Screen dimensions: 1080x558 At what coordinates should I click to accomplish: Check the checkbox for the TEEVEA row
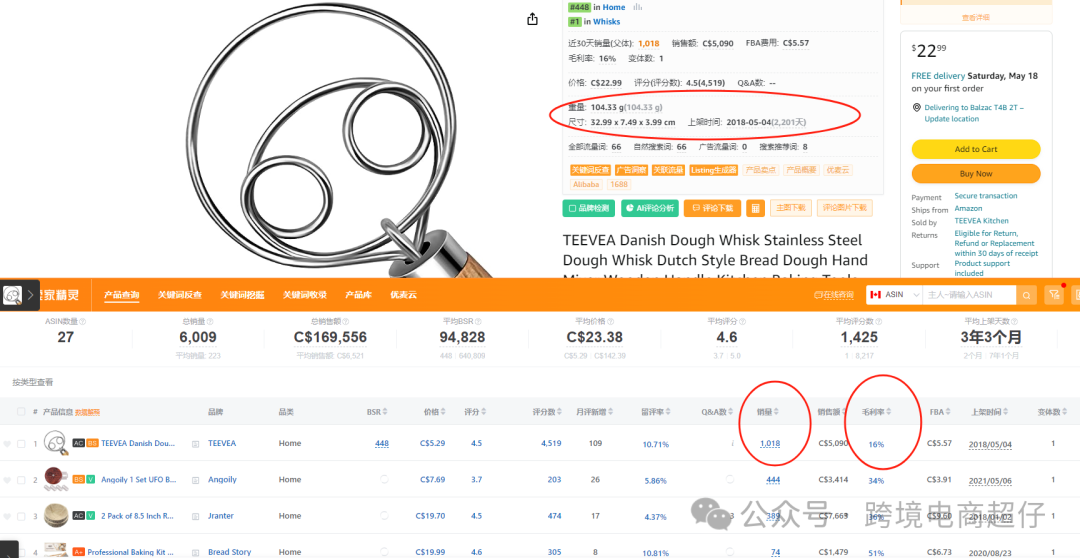[x=21, y=444]
